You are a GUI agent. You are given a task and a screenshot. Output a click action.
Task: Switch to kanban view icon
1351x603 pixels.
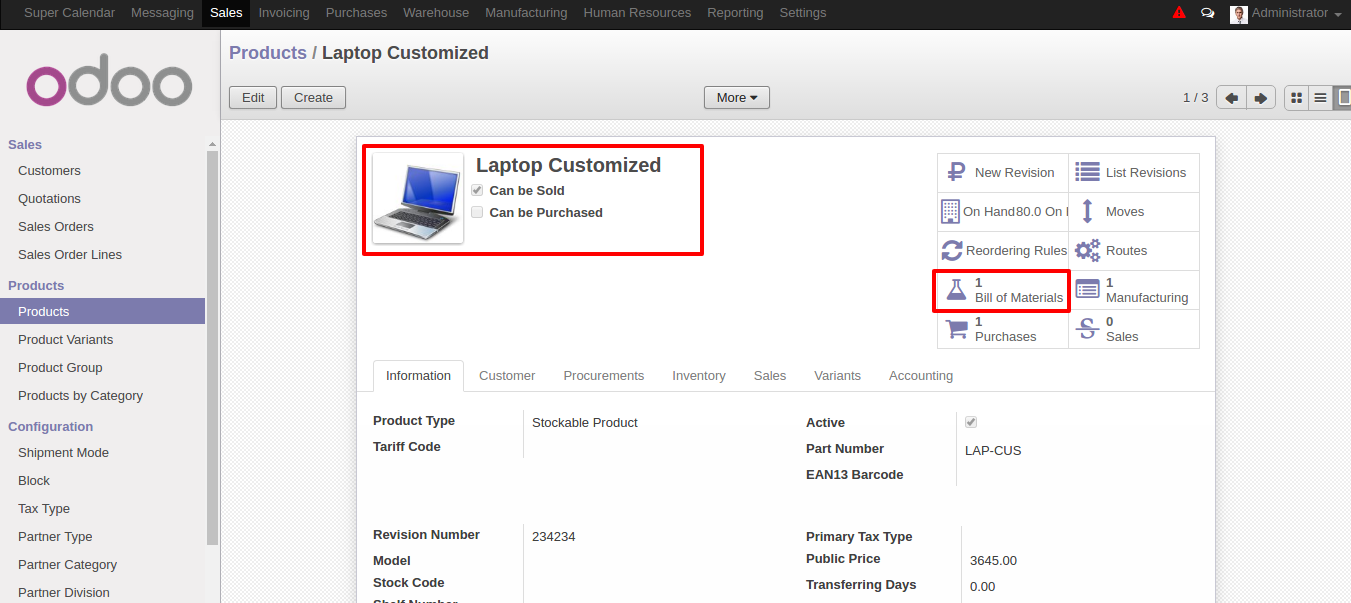[x=1297, y=98]
